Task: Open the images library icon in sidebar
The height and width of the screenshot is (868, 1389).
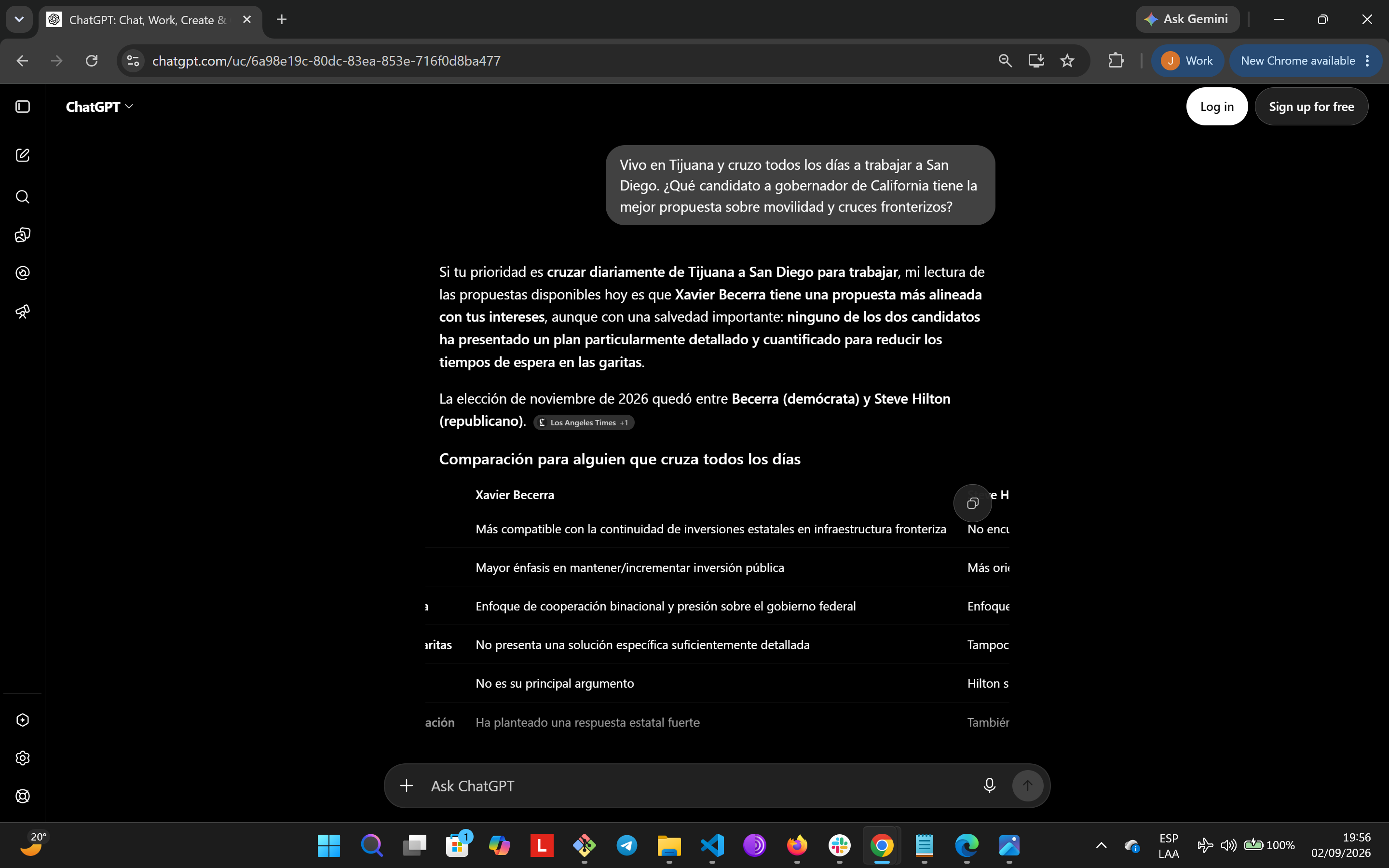Action: (22, 235)
